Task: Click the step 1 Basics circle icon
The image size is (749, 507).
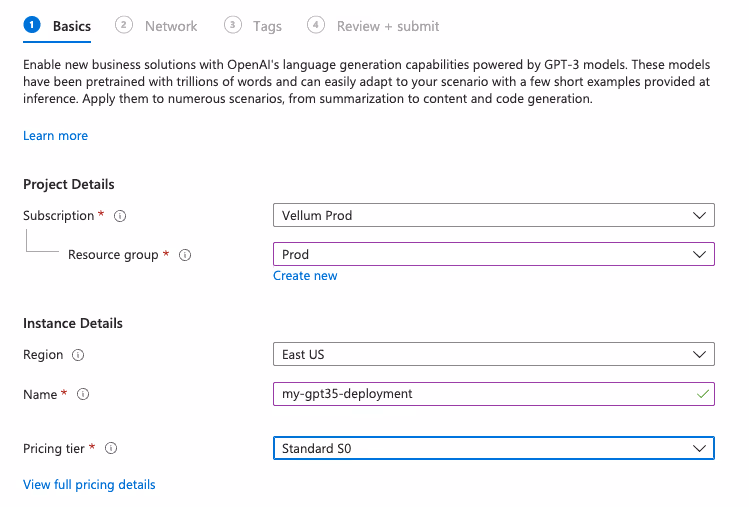Action: 32,25
